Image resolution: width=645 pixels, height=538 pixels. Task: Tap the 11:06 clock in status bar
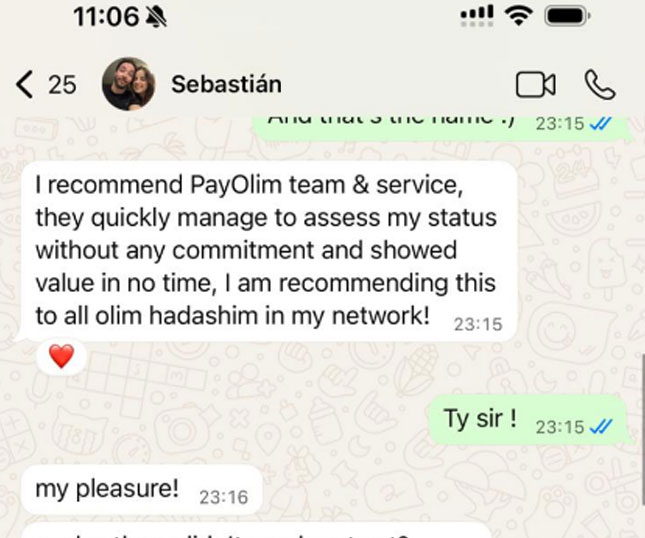[x=107, y=17]
